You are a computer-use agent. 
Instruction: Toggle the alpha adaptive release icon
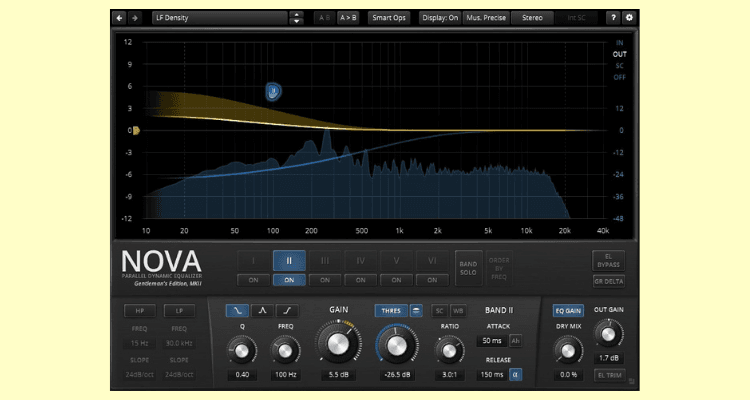(x=515, y=375)
